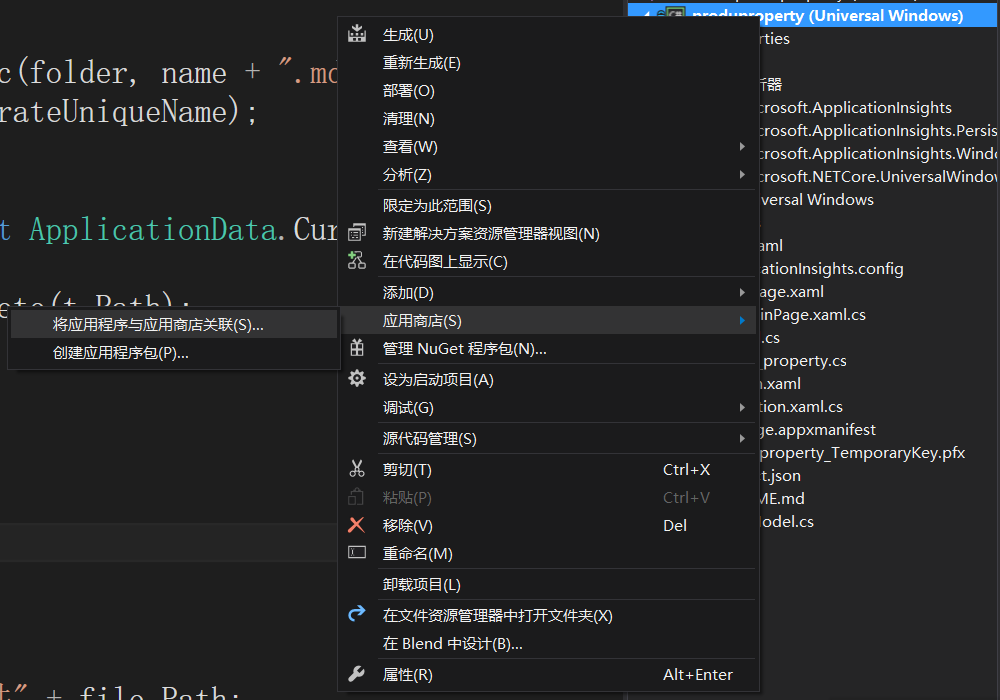Click the gear icon for 设为启动项目
This screenshot has height=700, width=1000.
tap(357, 379)
